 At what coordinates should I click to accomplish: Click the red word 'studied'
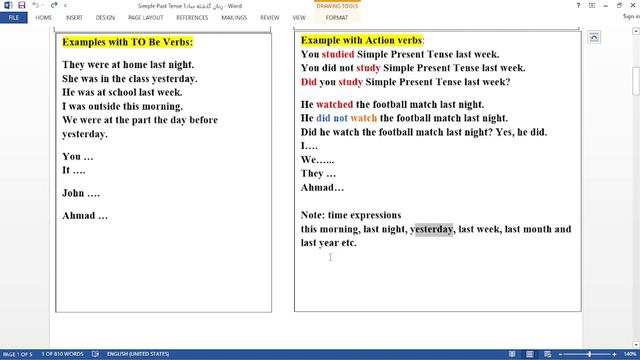tap(338, 54)
